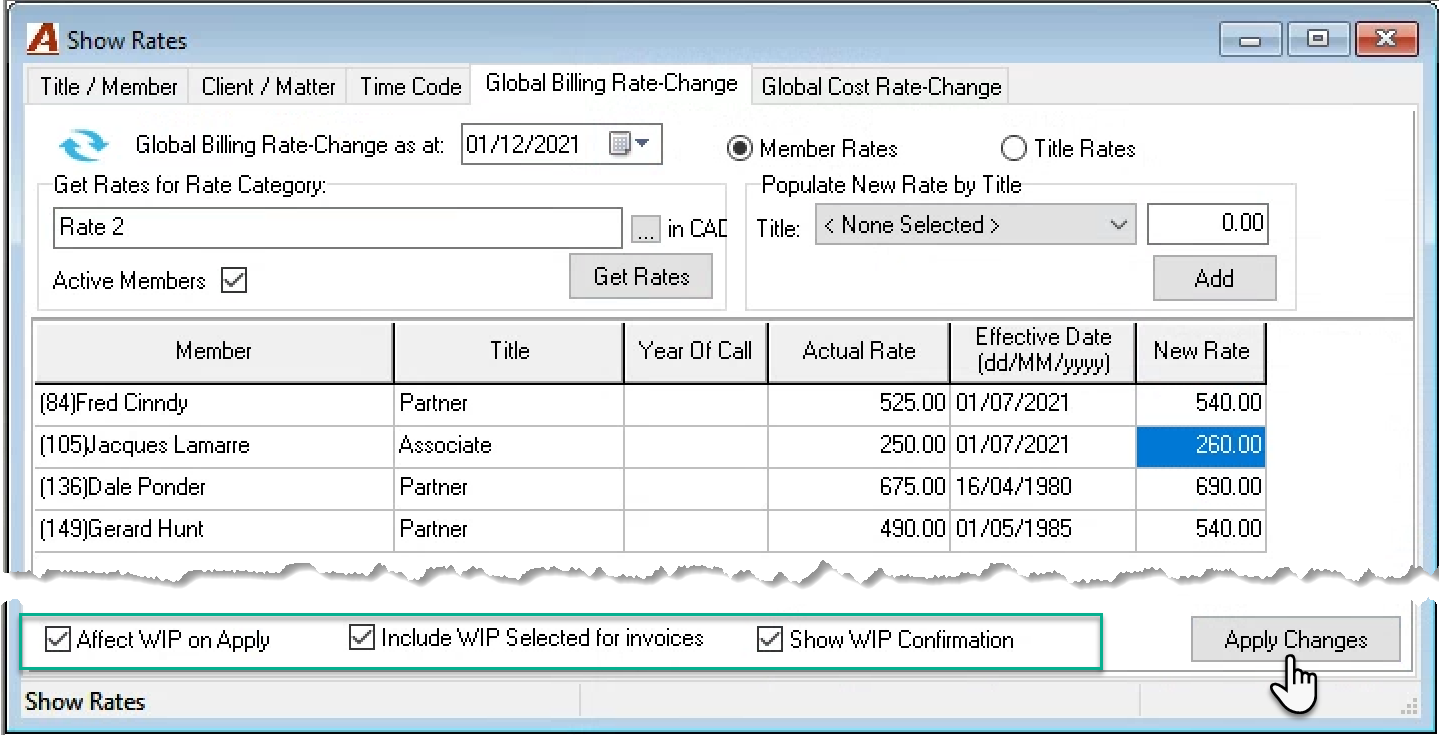Image resolution: width=1439 pixels, height=735 pixels.
Task: Toggle the Active Members checkbox
Action: click(x=234, y=281)
